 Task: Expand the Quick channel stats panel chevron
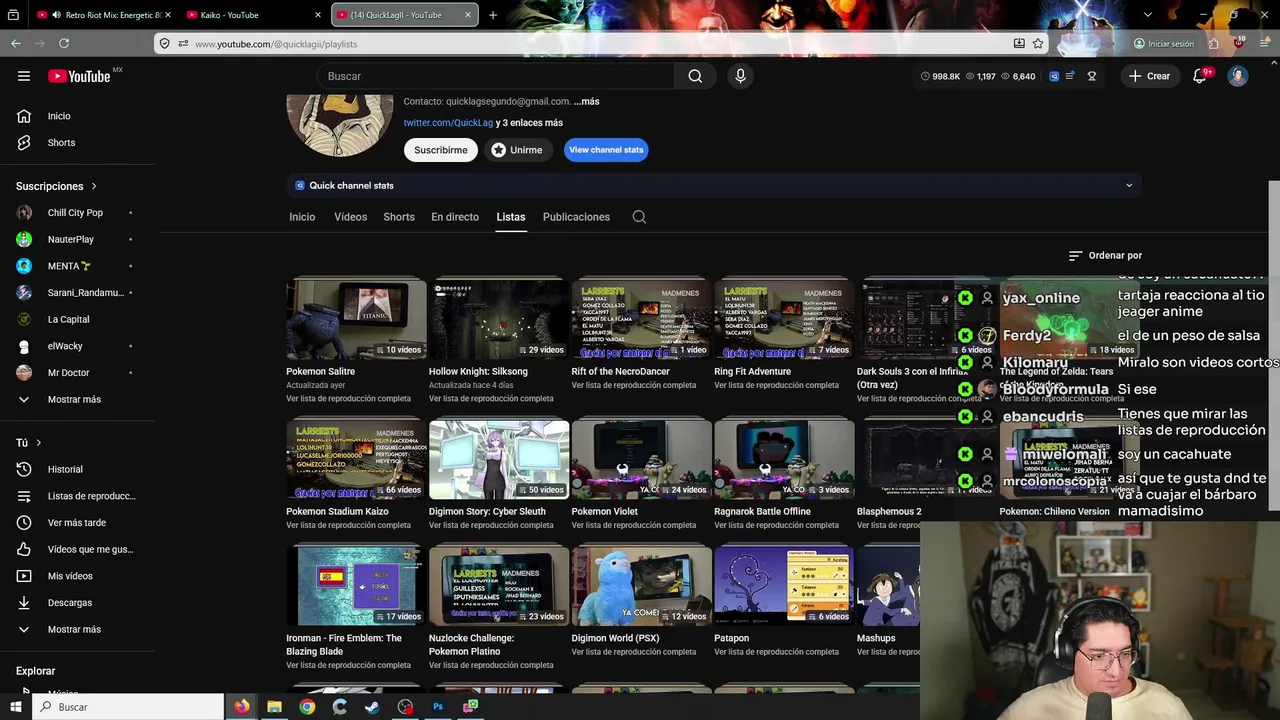coord(1129,185)
